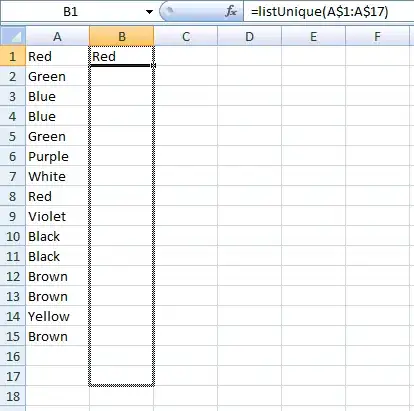This screenshot has width=414, height=411.
Task: Select row 13 header
Action: [x=13, y=296]
